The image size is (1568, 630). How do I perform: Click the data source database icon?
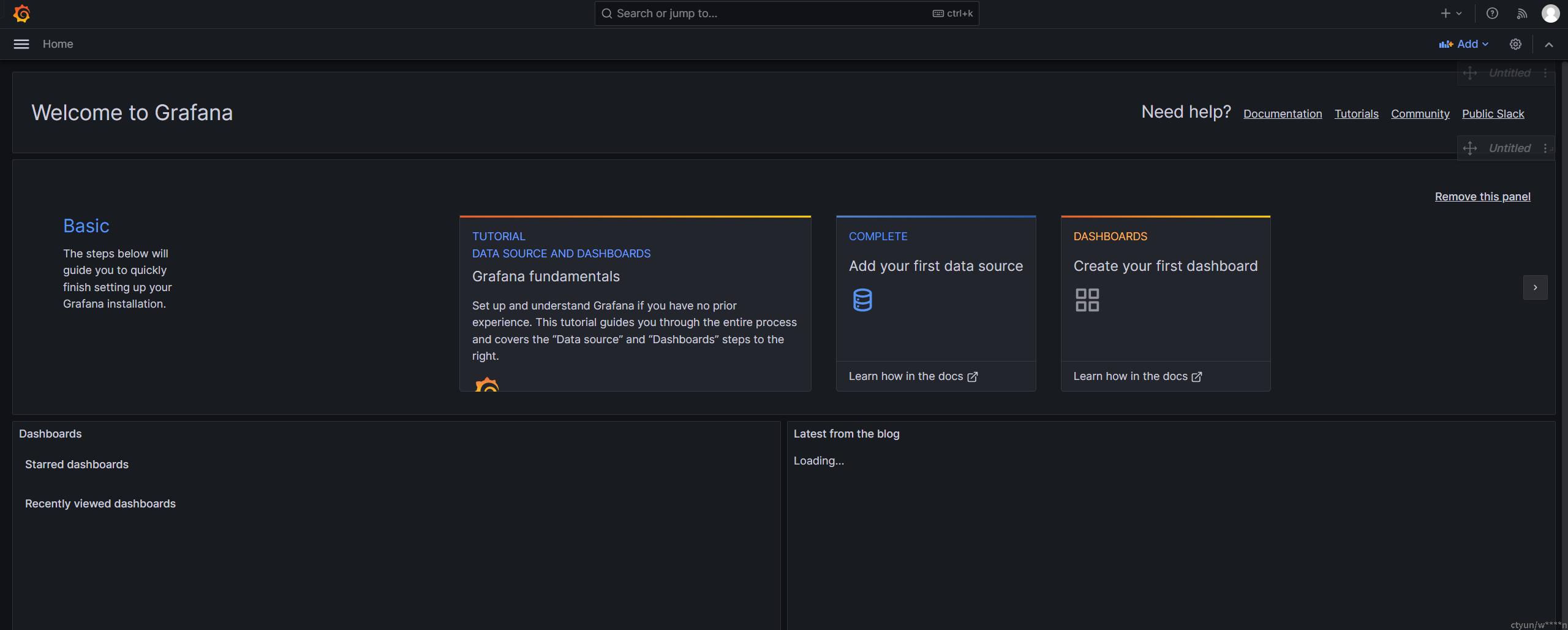(x=862, y=300)
